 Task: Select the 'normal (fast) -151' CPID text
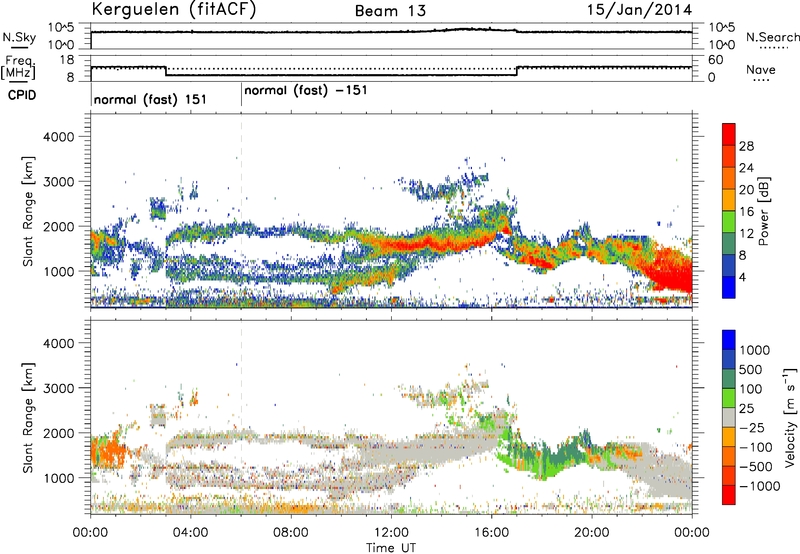[306, 91]
